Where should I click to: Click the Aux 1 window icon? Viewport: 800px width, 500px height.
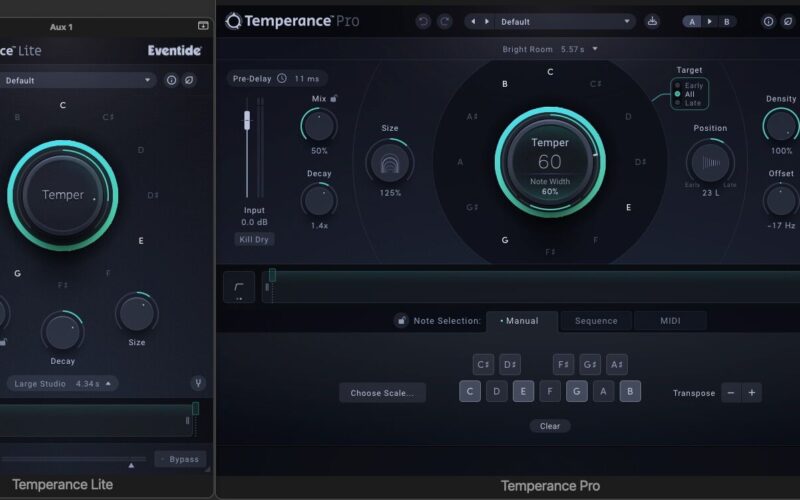[203, 26]
